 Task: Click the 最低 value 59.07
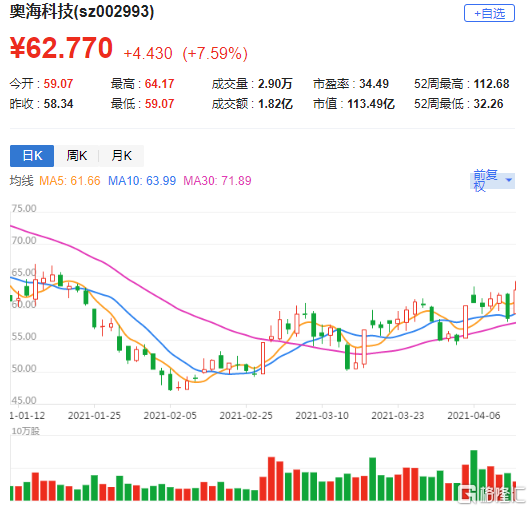pyautogui.click(x=159, y=103)
